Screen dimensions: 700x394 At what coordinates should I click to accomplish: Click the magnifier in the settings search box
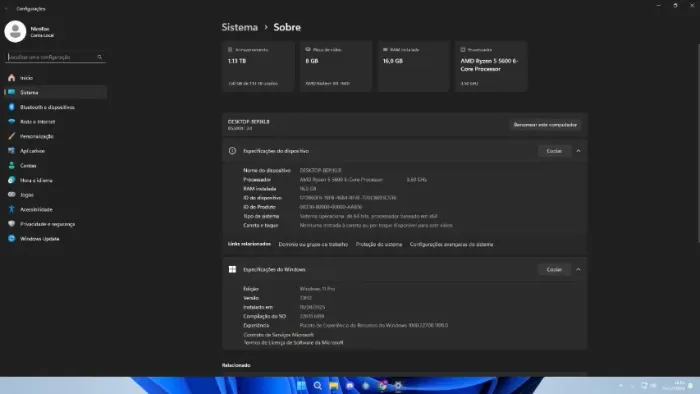(x=100, y=57)
